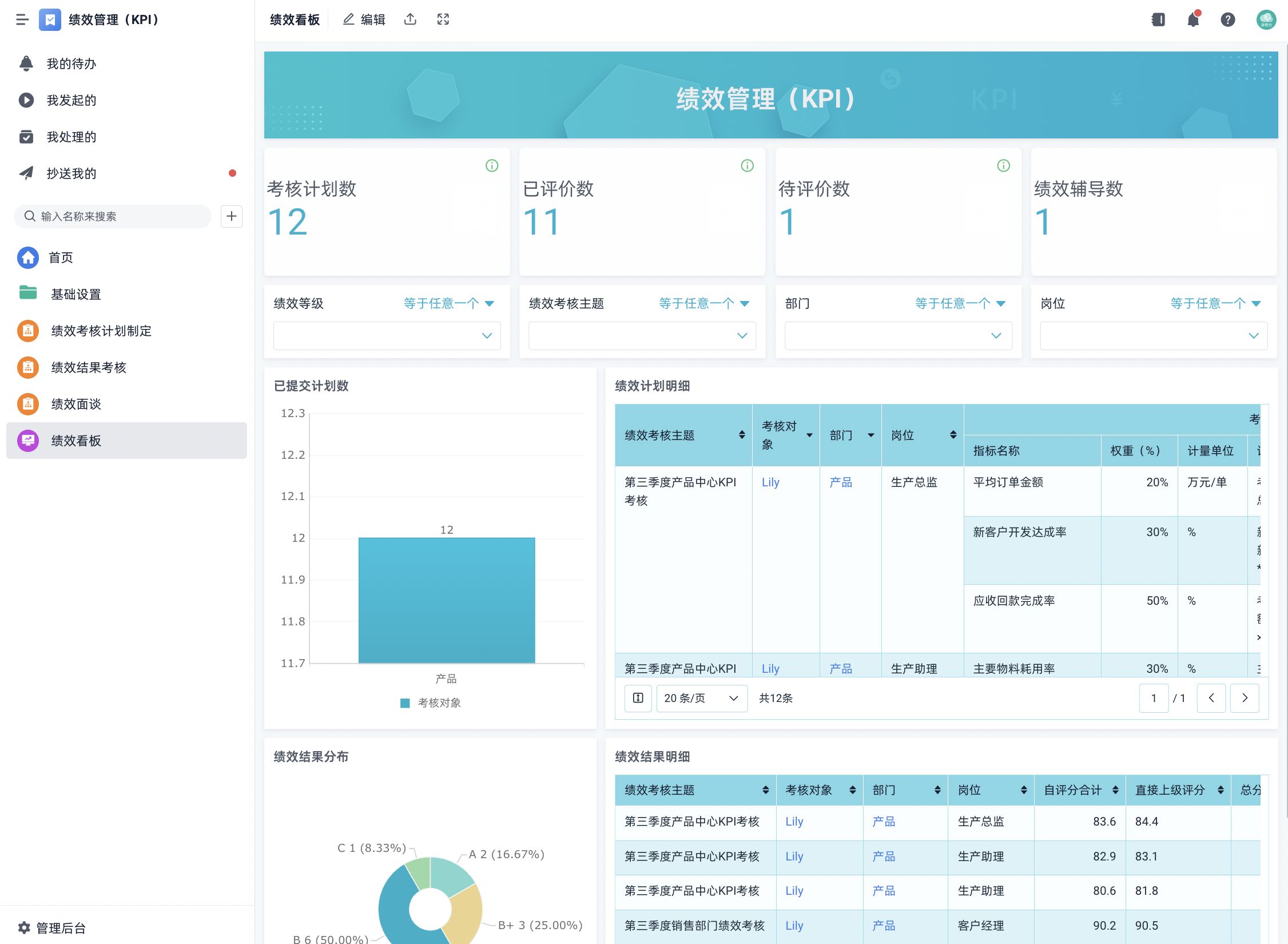This screenshot has height=944, width=1288.
Task: Open the filter arrow on the 考核对象 column
Action: click(x=810, y=435)
